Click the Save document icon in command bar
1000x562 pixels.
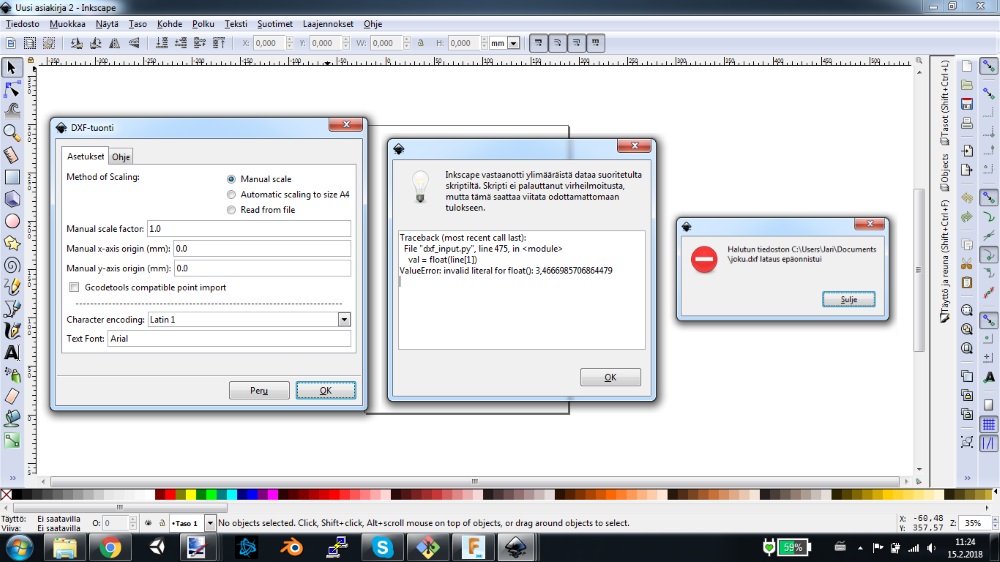[x=967, y=104]
